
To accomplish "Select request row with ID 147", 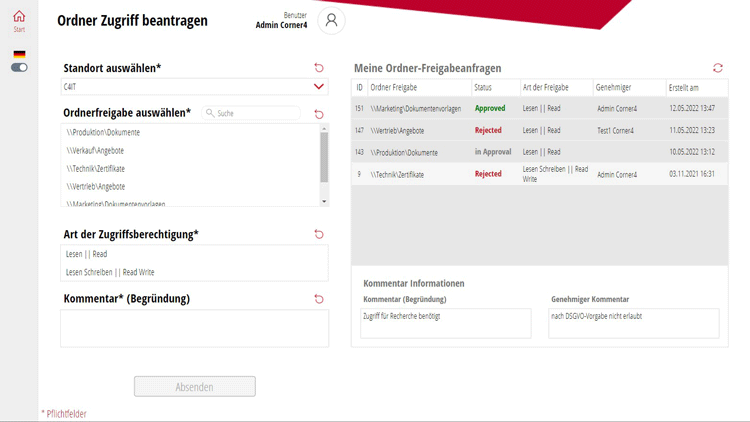I will click(x=540, y=130).
